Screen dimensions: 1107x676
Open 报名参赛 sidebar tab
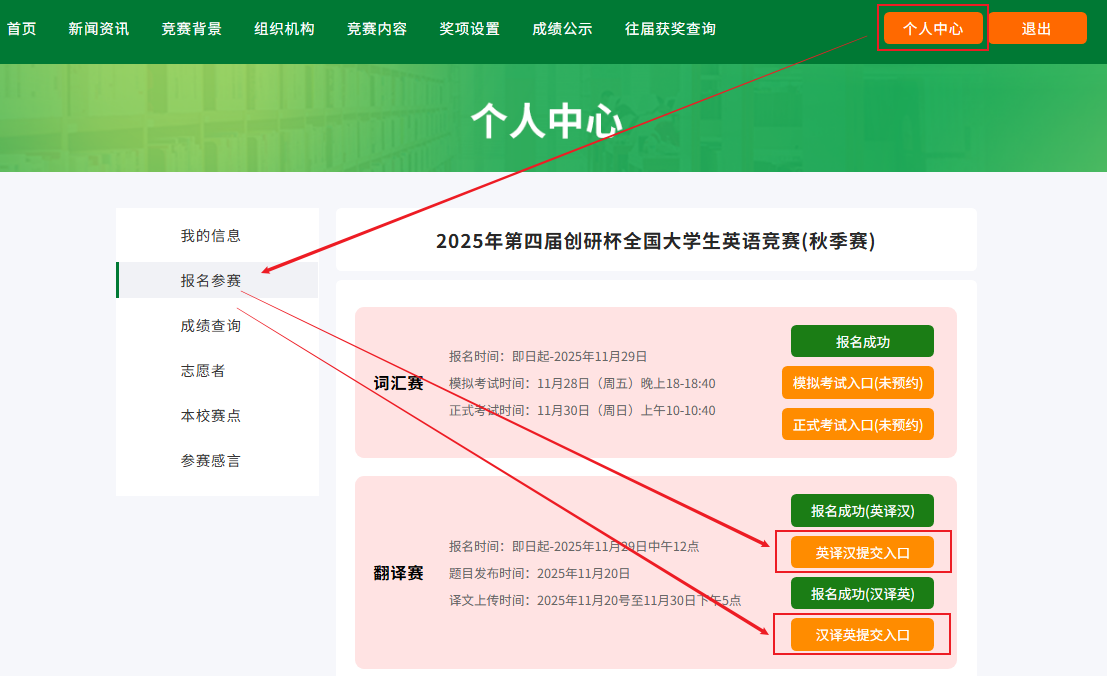point(211,281)
